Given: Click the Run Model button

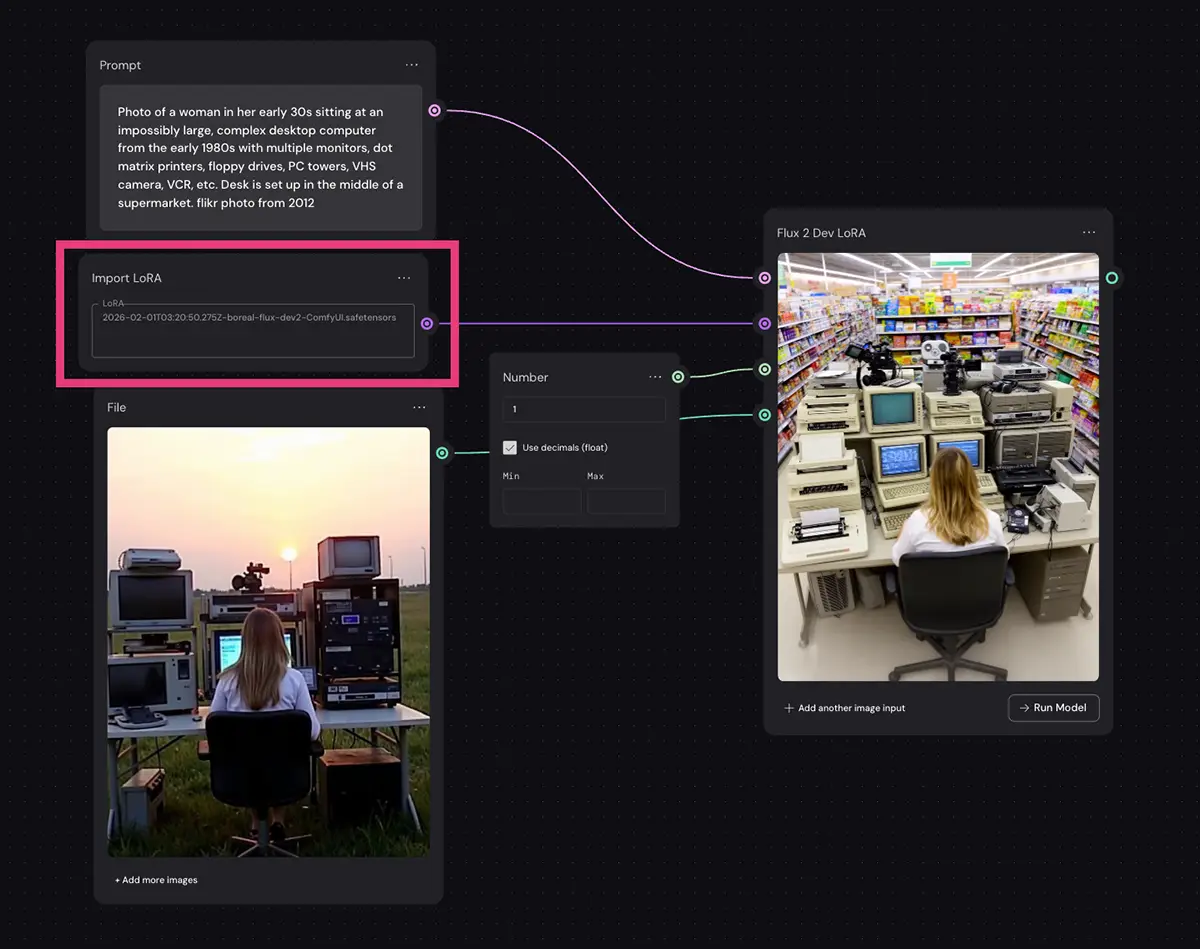Looking at the screenshot, I should pyautogui.click(x=1053, y=708).
